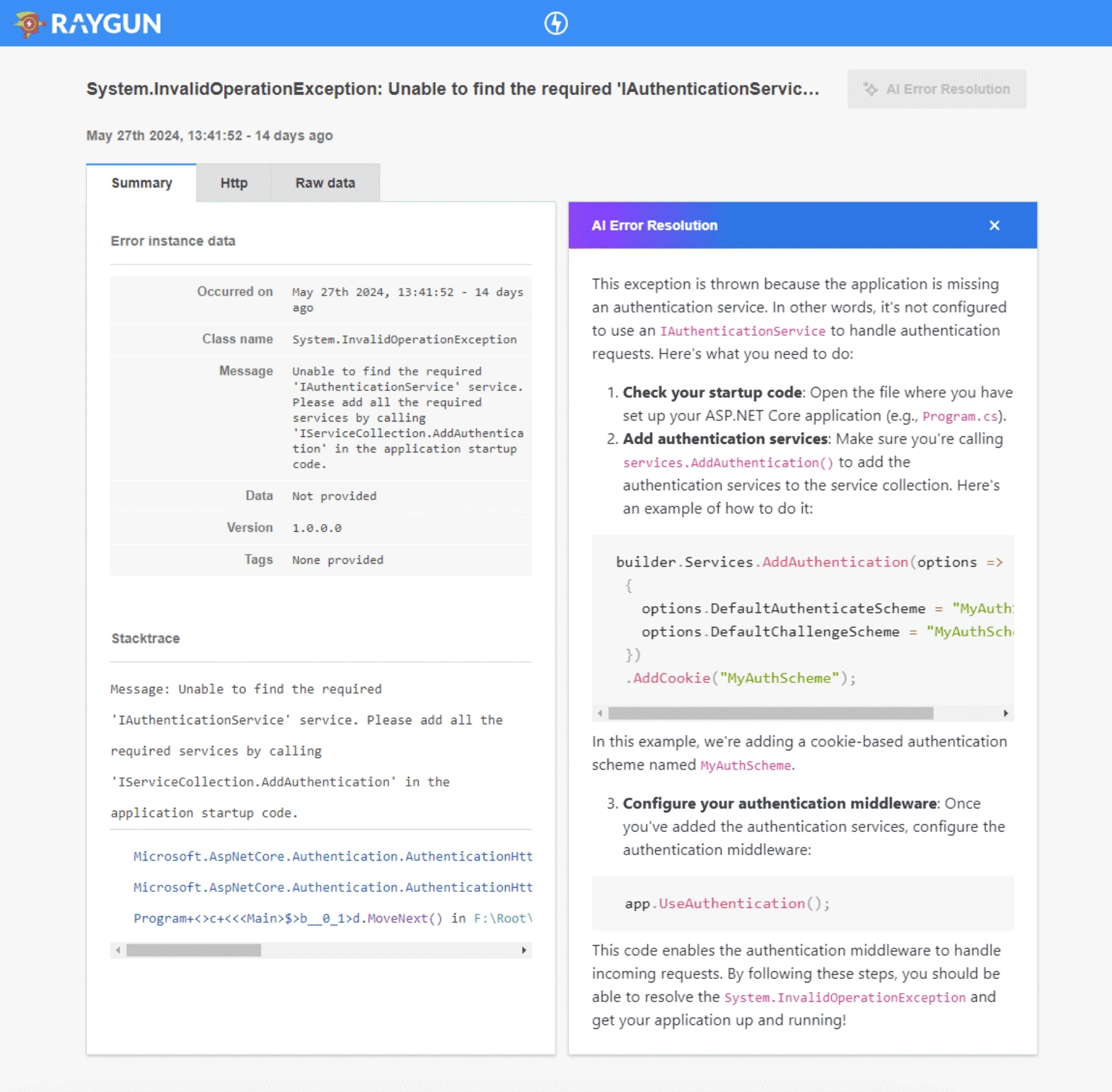Click the stacktrace horizontal scrollbar thumb
Image resolution: width=1112 pixels, height=1092 pixels.
pos(194,950)
